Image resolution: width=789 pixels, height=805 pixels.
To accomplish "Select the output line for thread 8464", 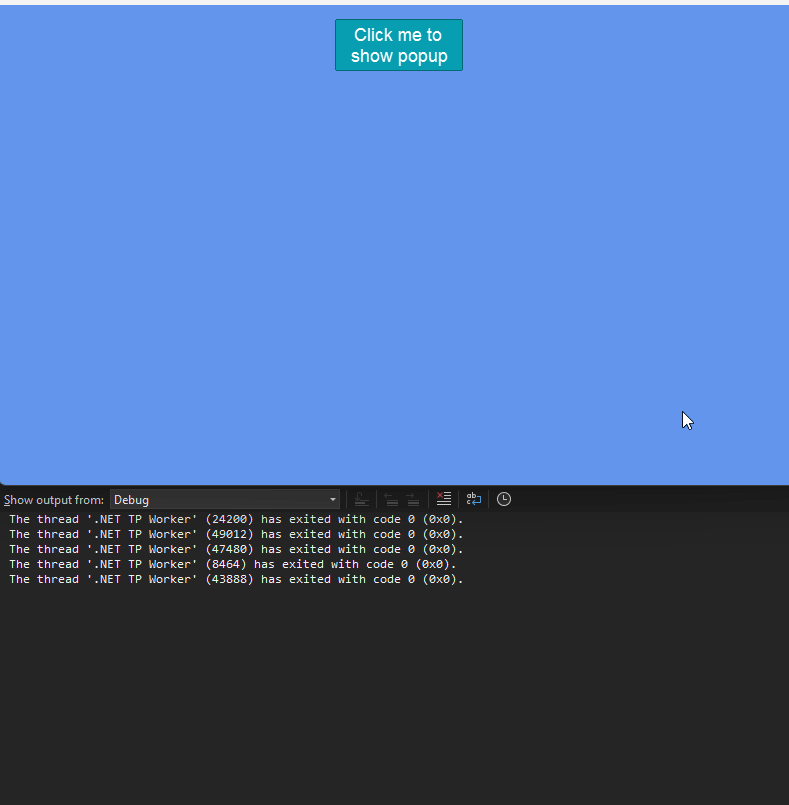I will click(x=231, y=564).
